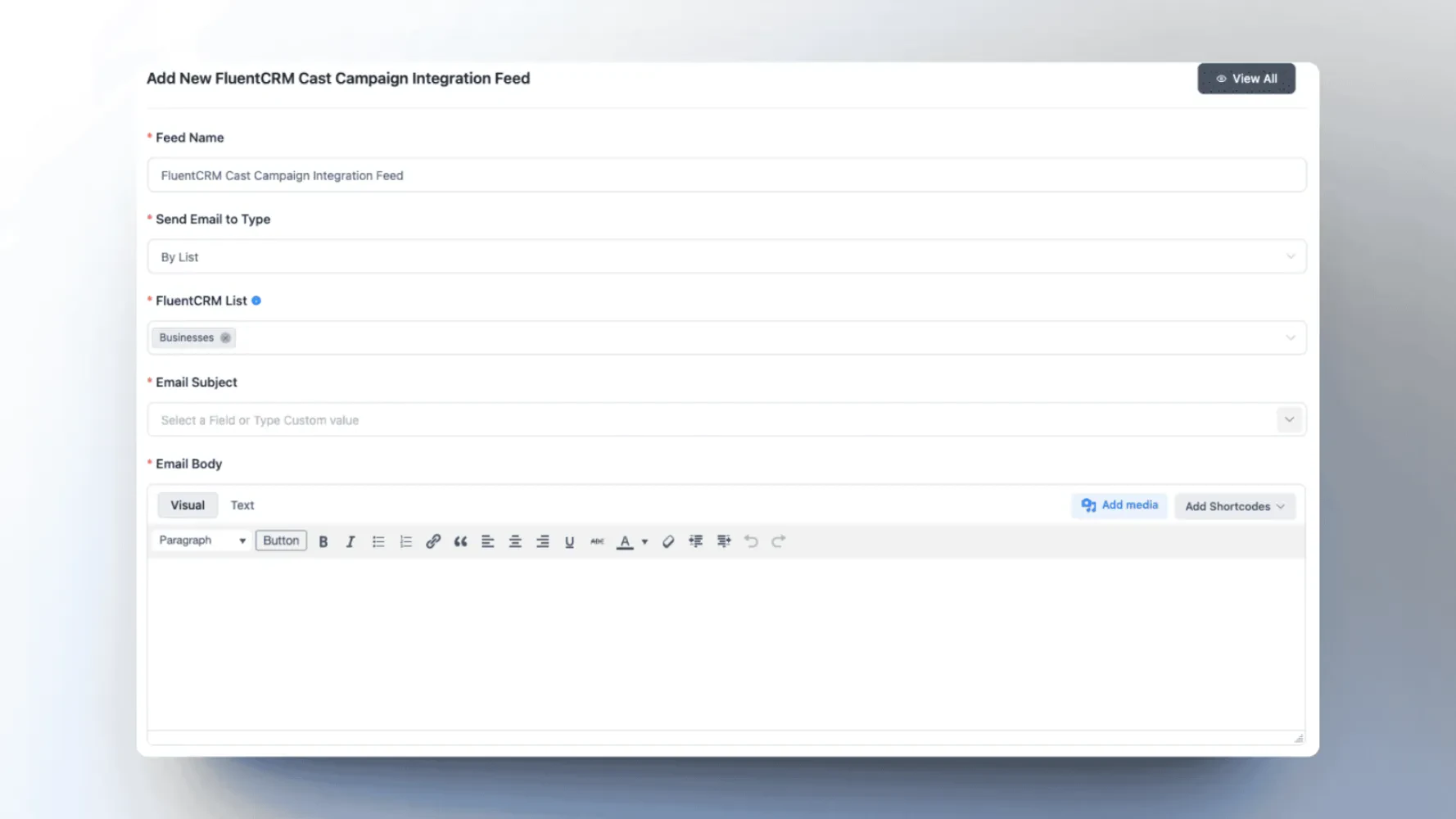Apply the text color
Image resolution: width=1456 pixels, height=819 pixels.
625,541
